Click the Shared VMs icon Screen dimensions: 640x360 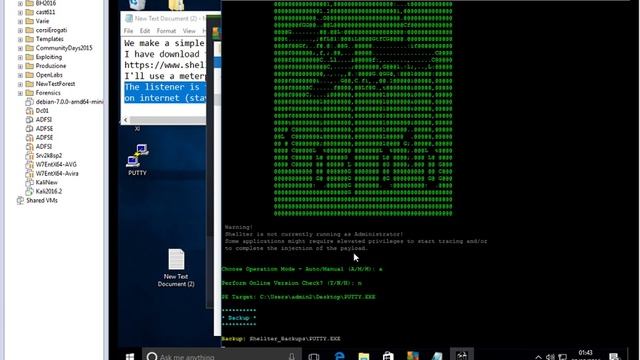click(20, 201)
